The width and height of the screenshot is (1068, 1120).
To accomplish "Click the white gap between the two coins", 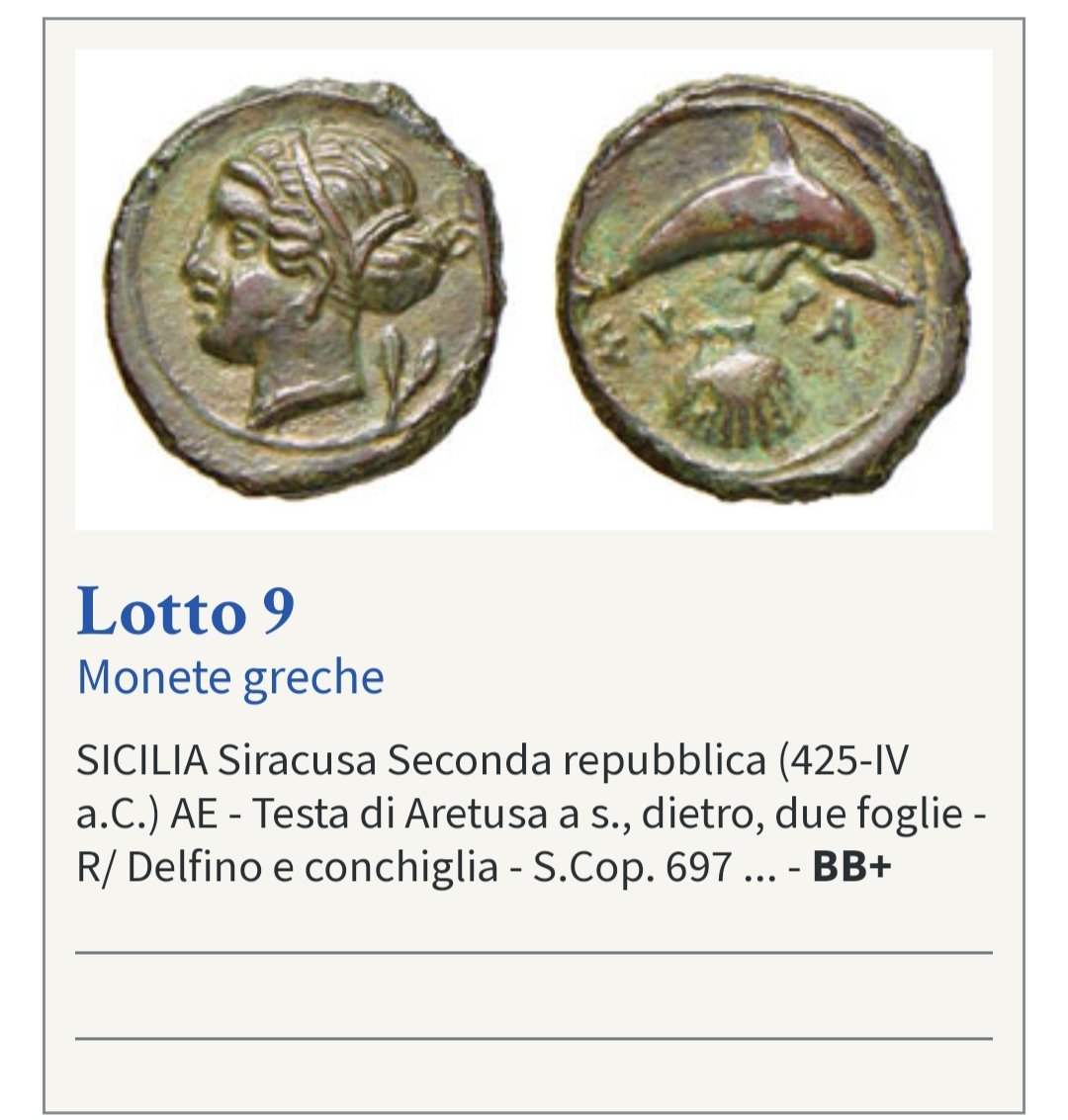I will [x=532, y=290].
